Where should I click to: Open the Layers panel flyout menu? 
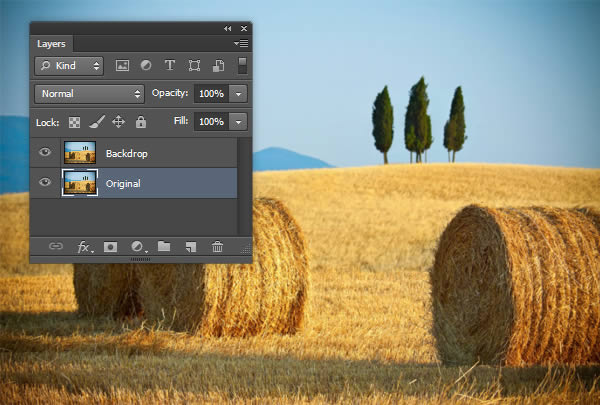(241, 44)
